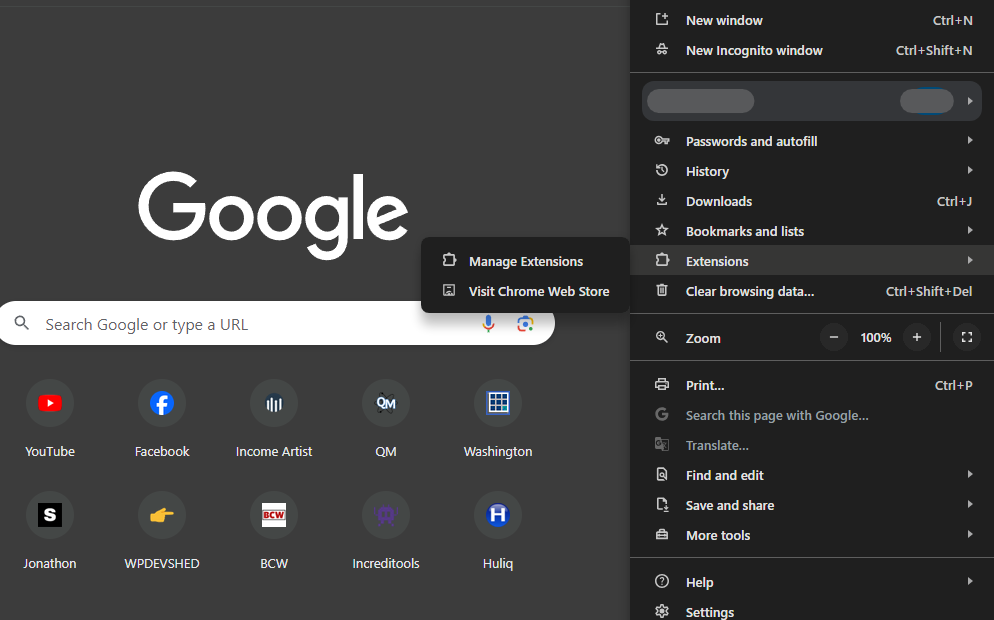Click the Chrome Web Store icon in submenu
The image size is (994, 620).
[x=449, y=290]
